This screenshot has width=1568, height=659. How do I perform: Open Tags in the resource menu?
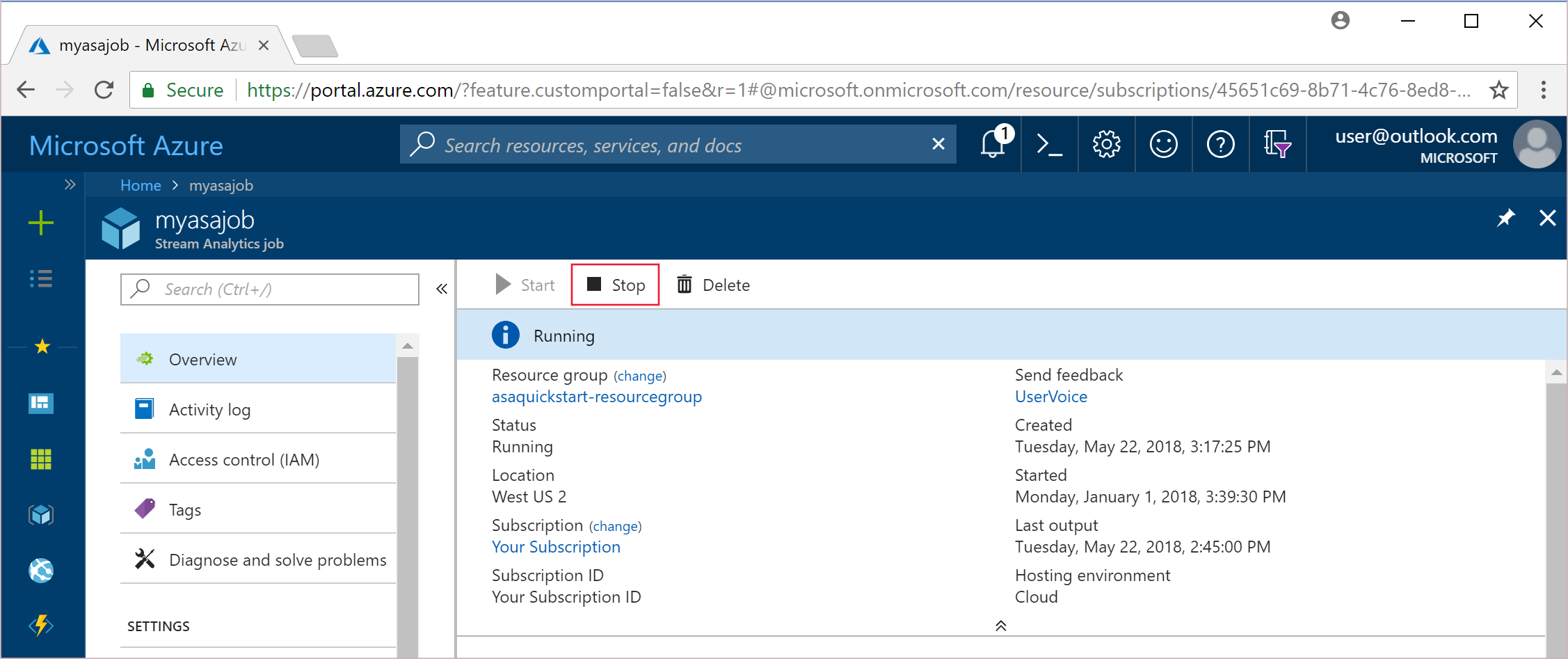coord(258,509)
